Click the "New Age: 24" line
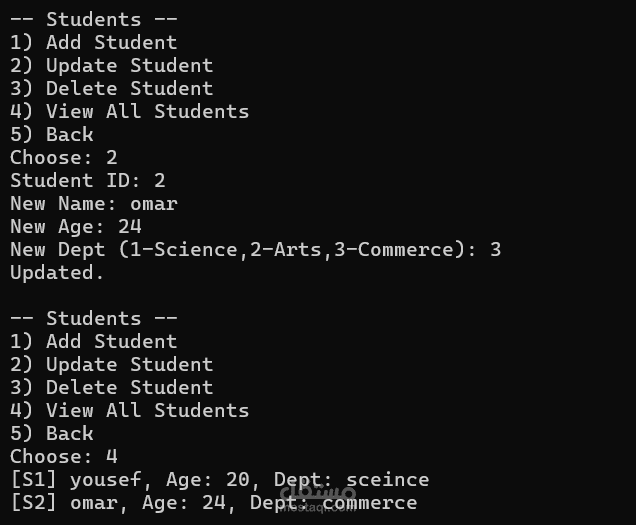 tap(76, 226)
